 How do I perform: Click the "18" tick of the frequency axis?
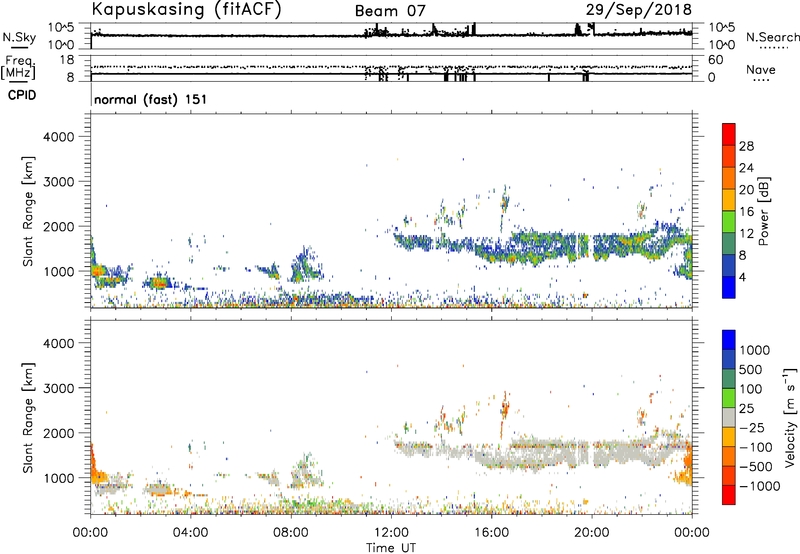click(x=67, y=60)
